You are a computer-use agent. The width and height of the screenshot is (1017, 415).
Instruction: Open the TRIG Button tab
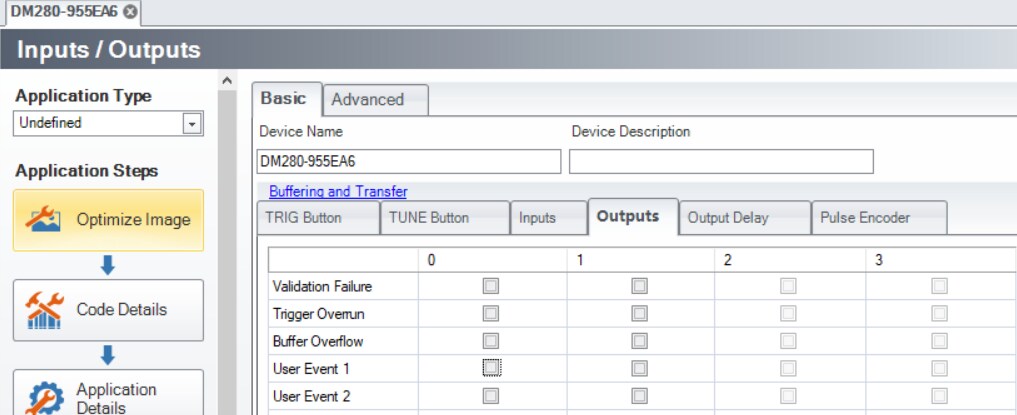[x=303, y=218]
